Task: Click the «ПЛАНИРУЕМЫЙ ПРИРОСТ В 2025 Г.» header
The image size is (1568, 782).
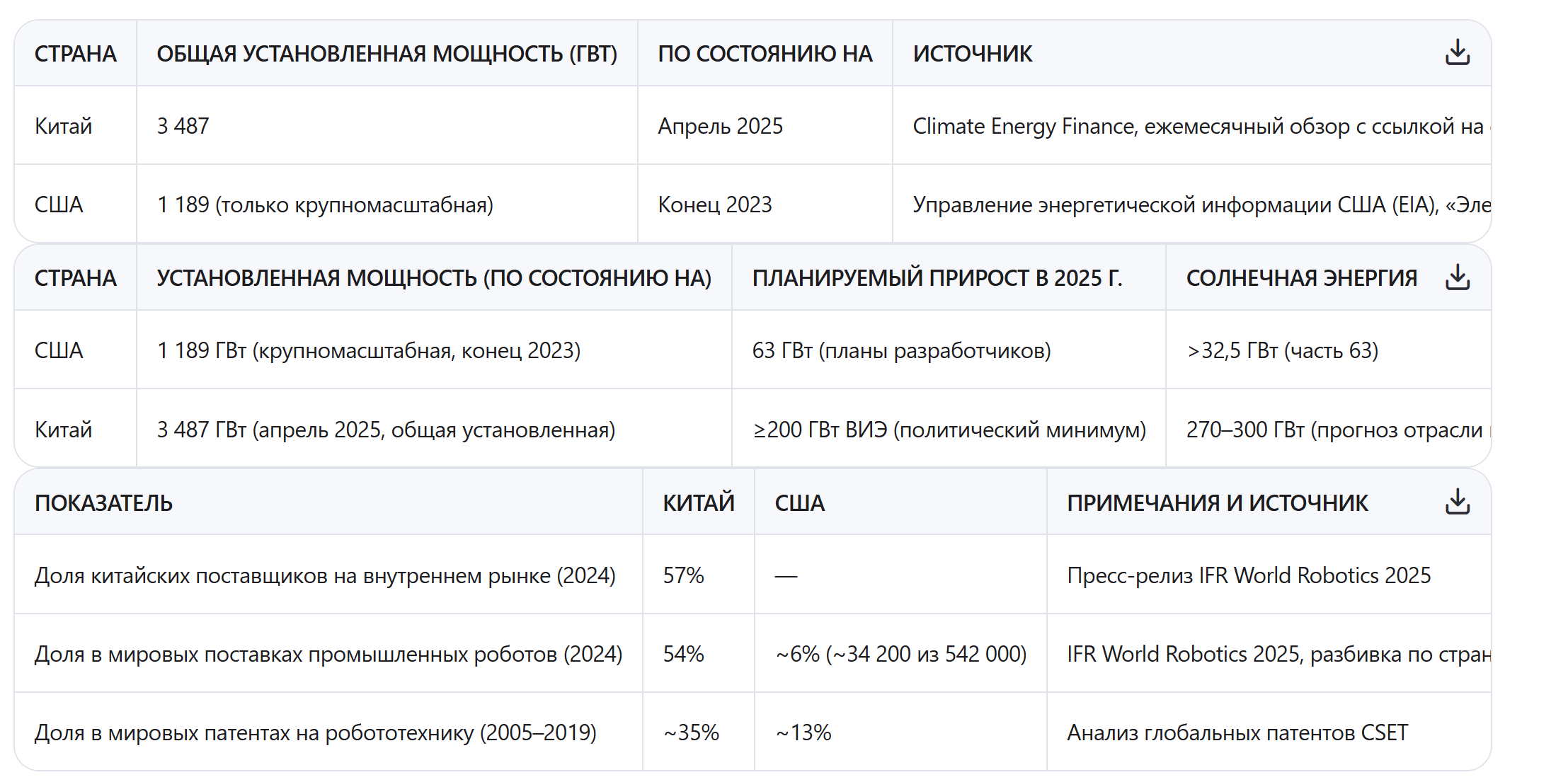Action: [x=937, y=278]
